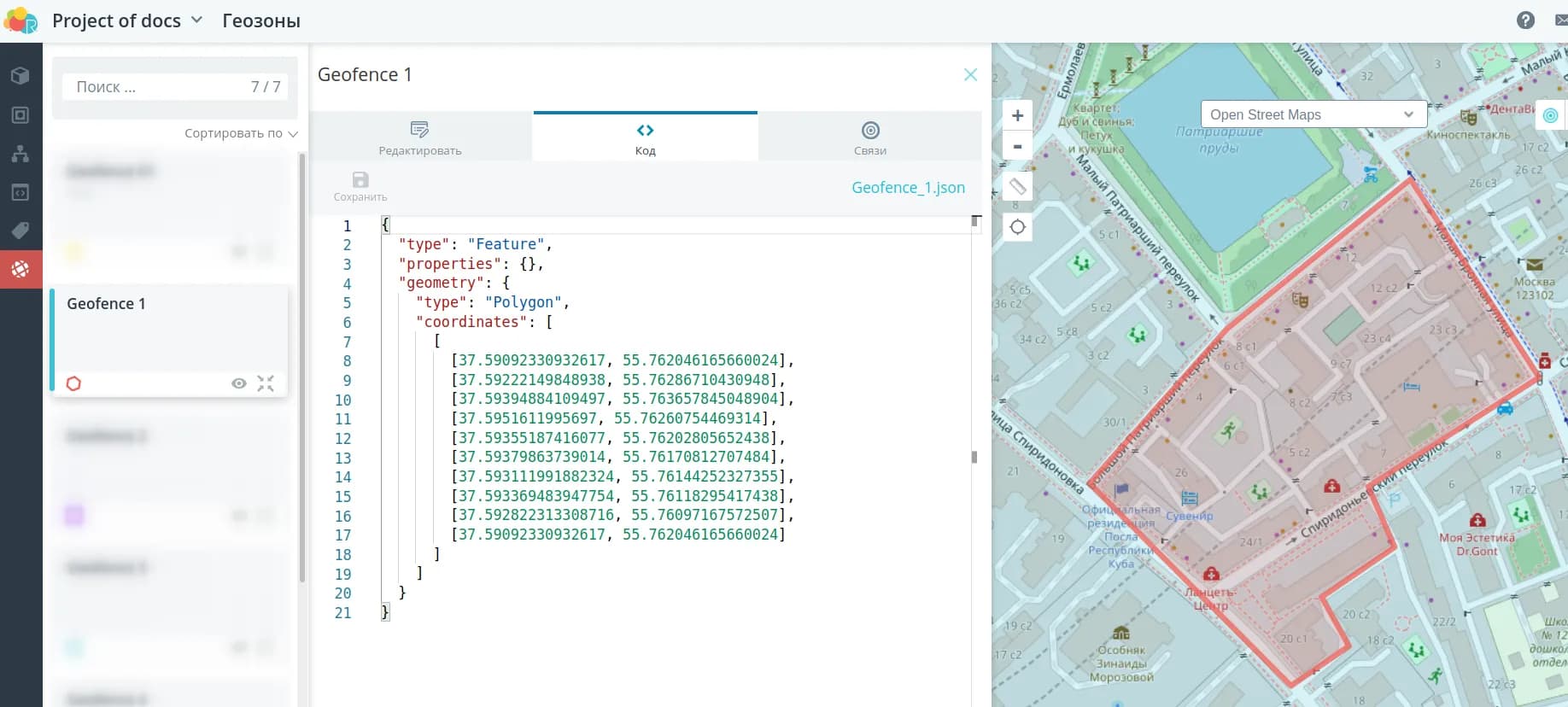This screenshot has height=707, width=1568.
Task: Click the Geofence_1.json download link
Action: (x=908, y=188)
